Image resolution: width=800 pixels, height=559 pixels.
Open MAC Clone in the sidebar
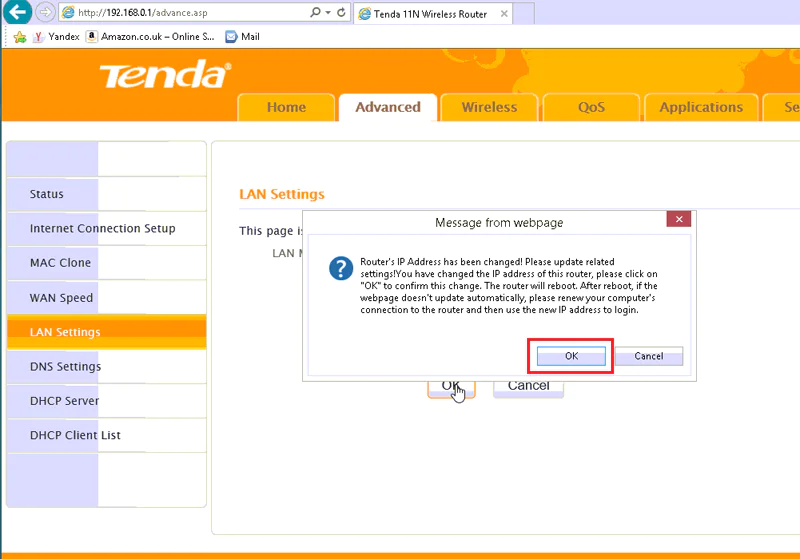[x=107, y=263]
